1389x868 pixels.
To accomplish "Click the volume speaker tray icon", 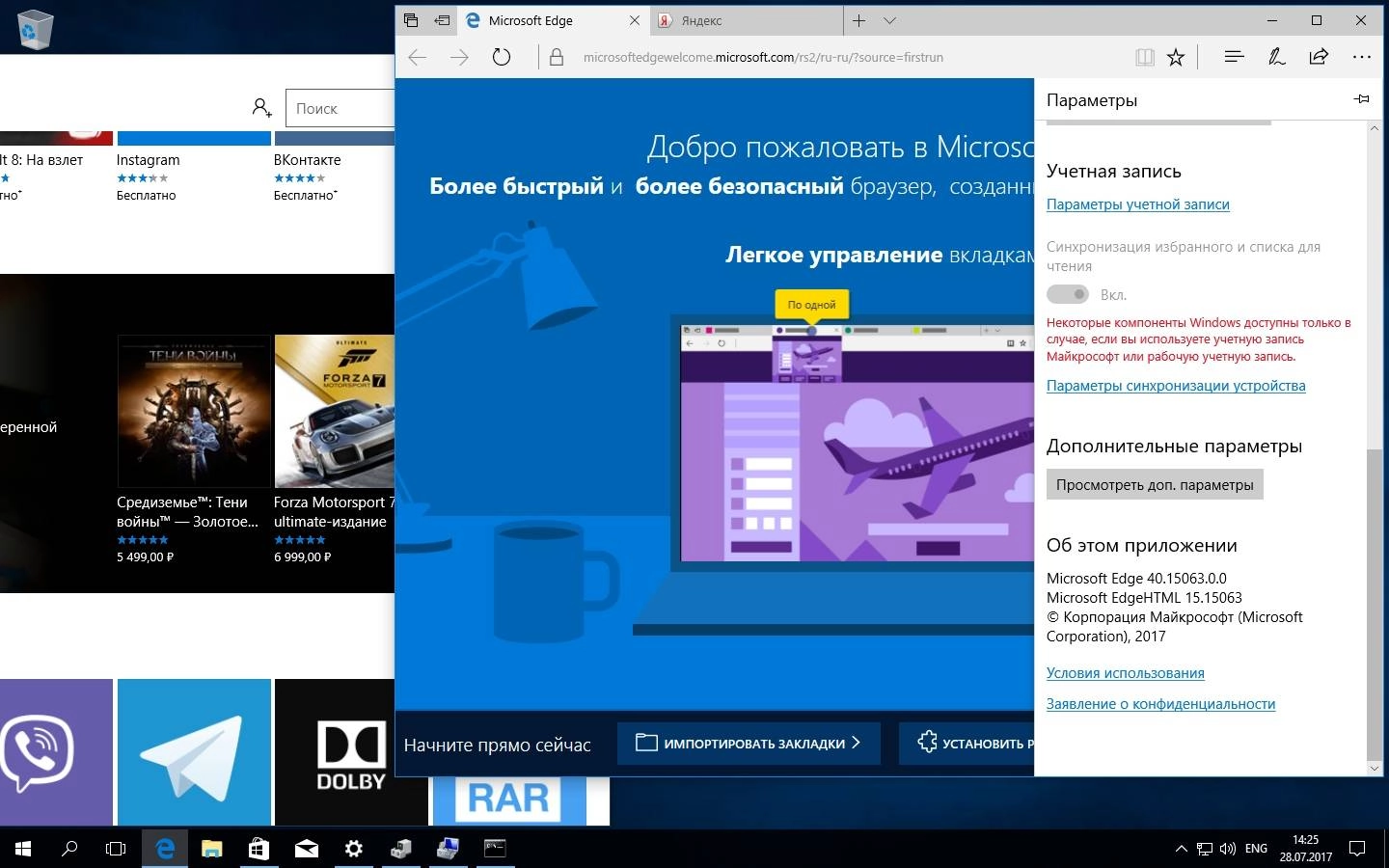I will click(x=1228, y=849).
